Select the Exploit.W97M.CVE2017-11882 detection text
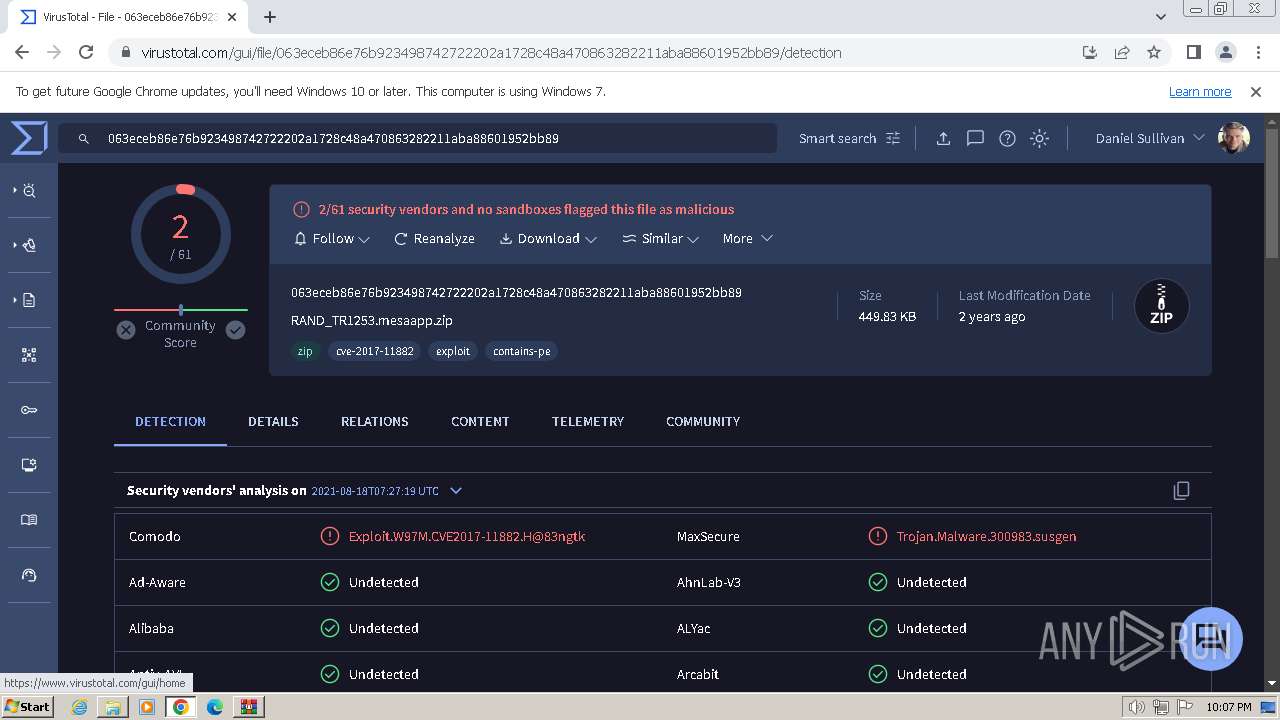The height and width of the screenshot is (720, 1280). pyautogui.click(x=467, y=536)
